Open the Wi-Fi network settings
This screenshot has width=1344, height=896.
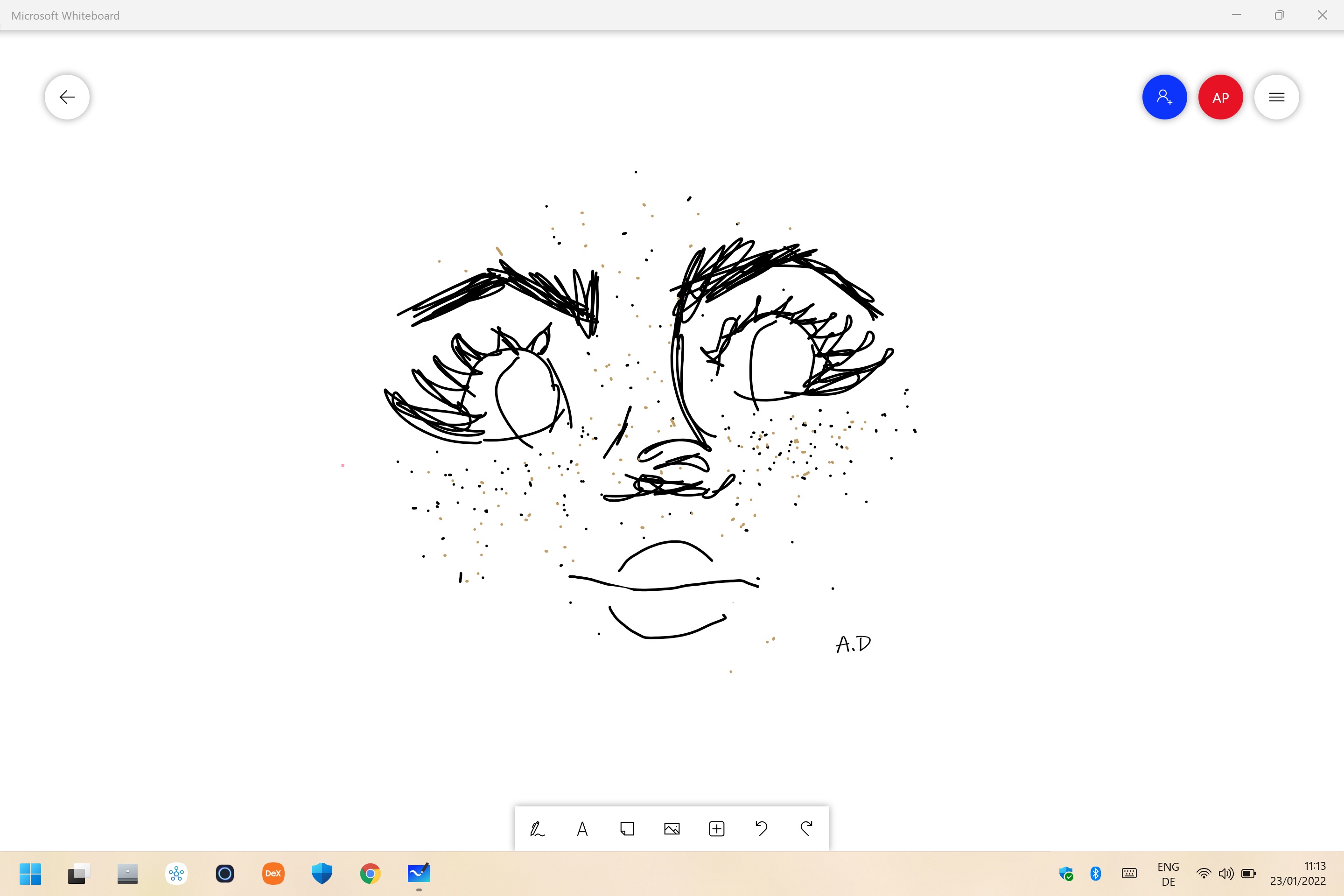pos(1204,873)
